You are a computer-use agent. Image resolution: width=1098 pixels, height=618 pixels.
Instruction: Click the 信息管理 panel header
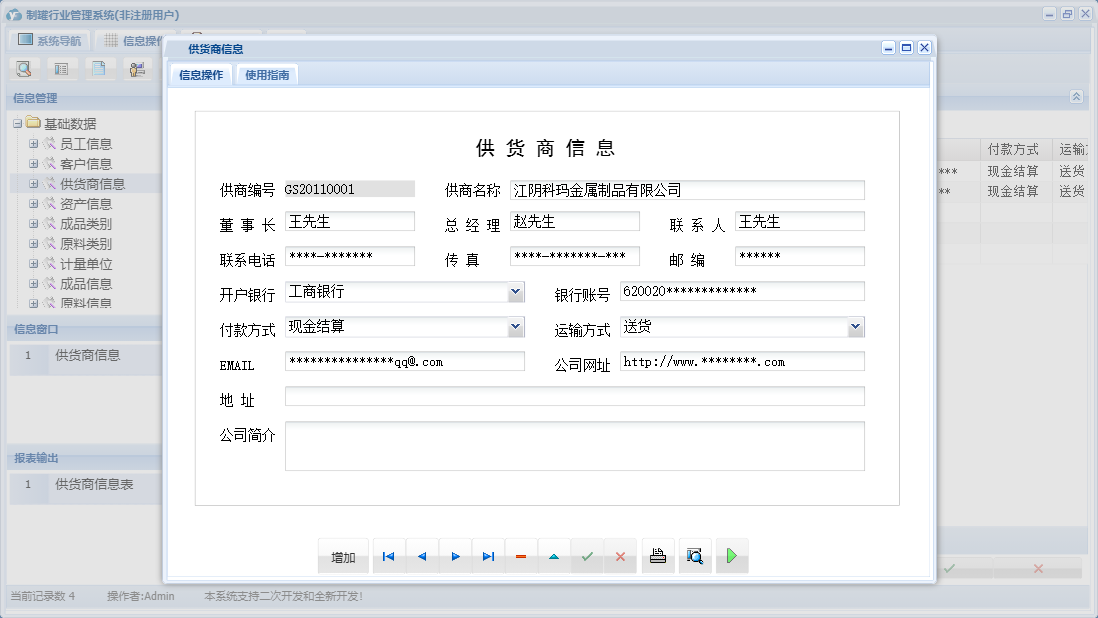(x=35, y=98)
